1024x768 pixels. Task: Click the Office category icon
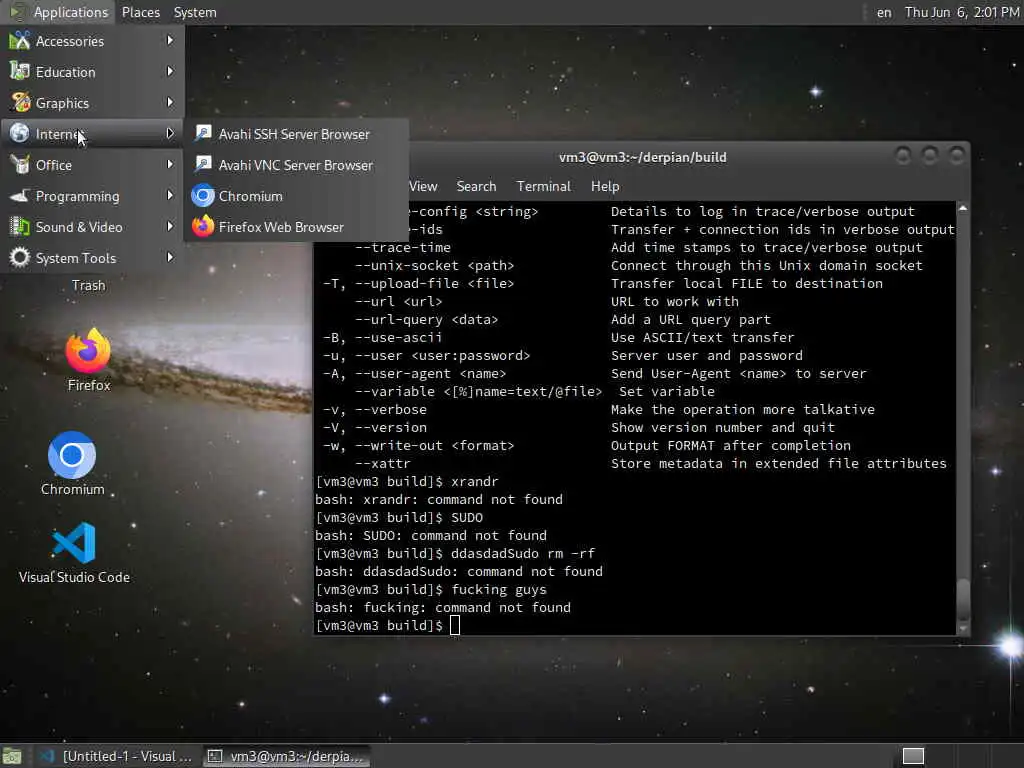tap(20, 165)
